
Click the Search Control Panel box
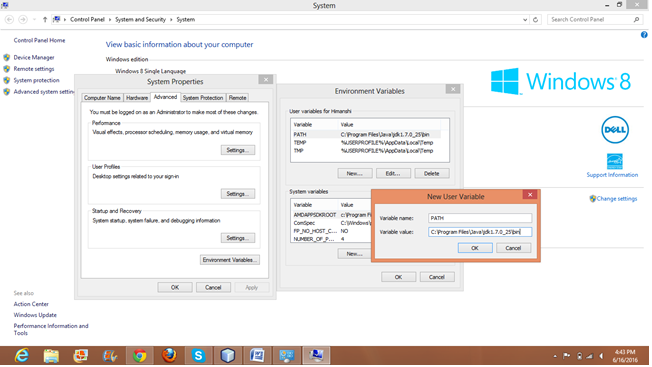(595, 20)
